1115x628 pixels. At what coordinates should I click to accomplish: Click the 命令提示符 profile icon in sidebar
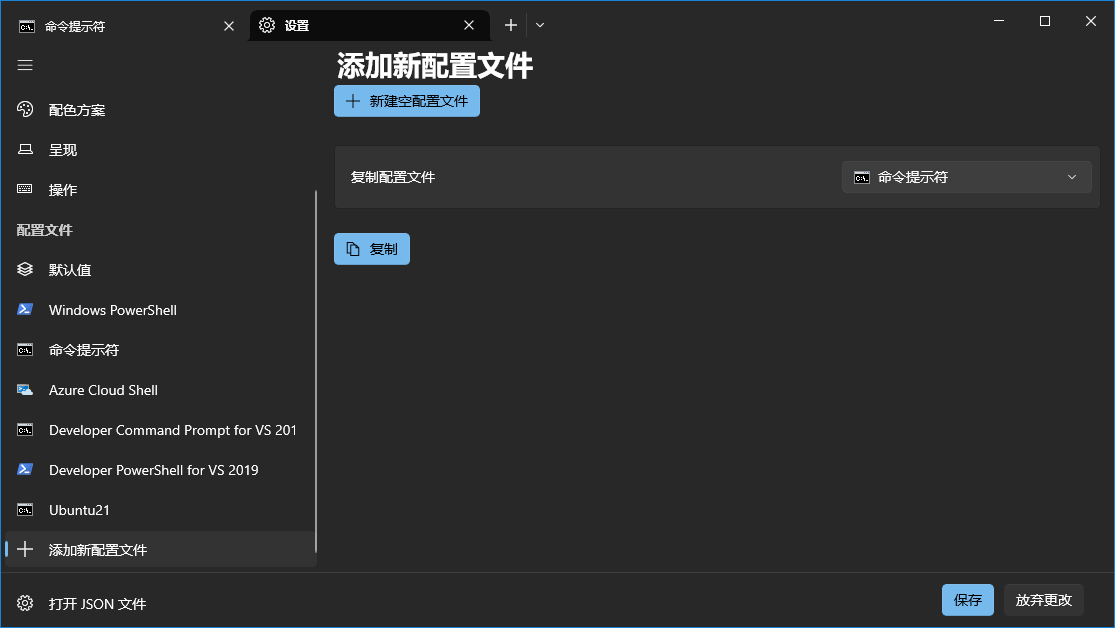(x=25, y=350)
